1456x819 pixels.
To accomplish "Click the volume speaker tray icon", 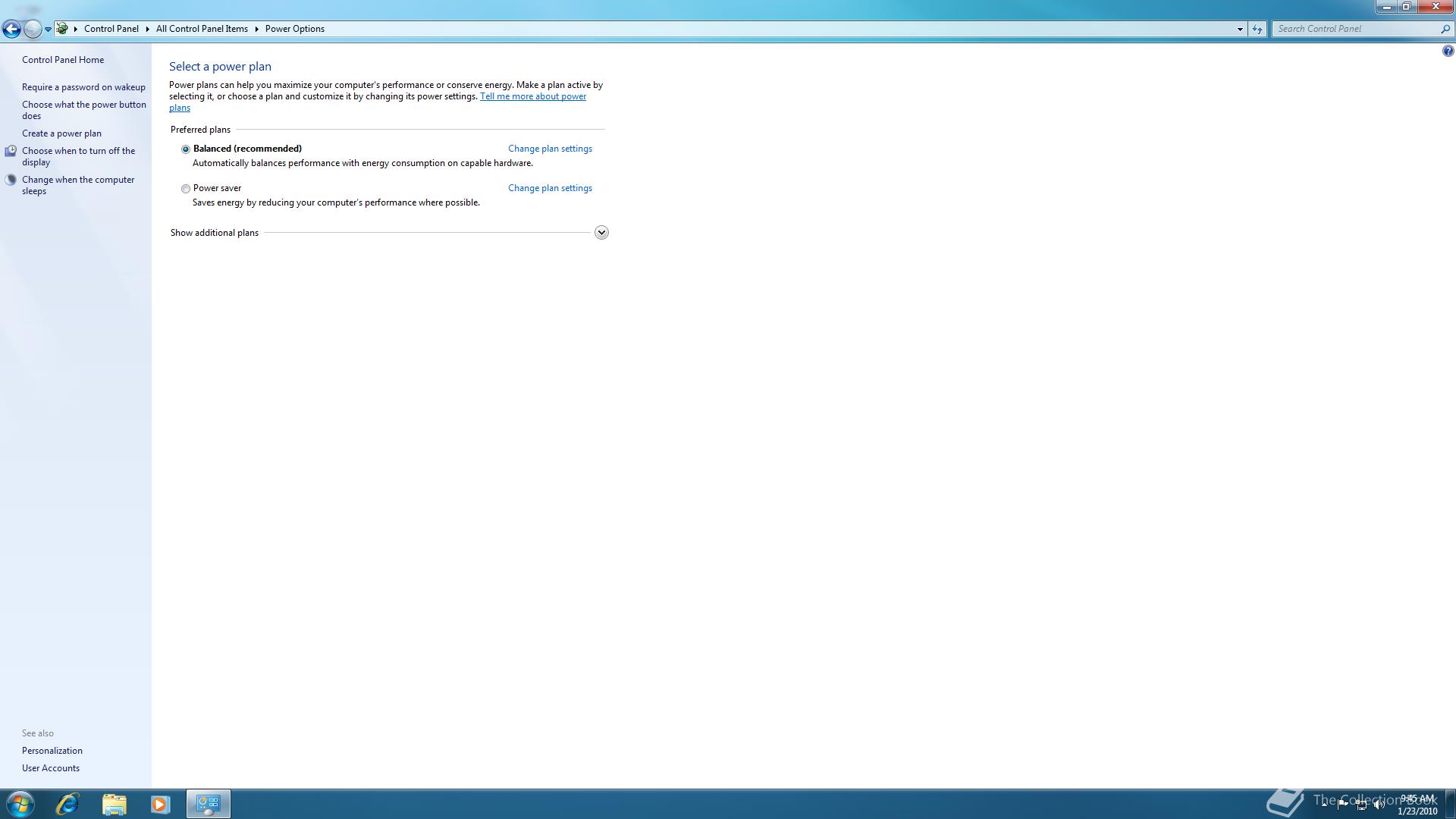I will pyautogui.click(x=1379, y=805).
